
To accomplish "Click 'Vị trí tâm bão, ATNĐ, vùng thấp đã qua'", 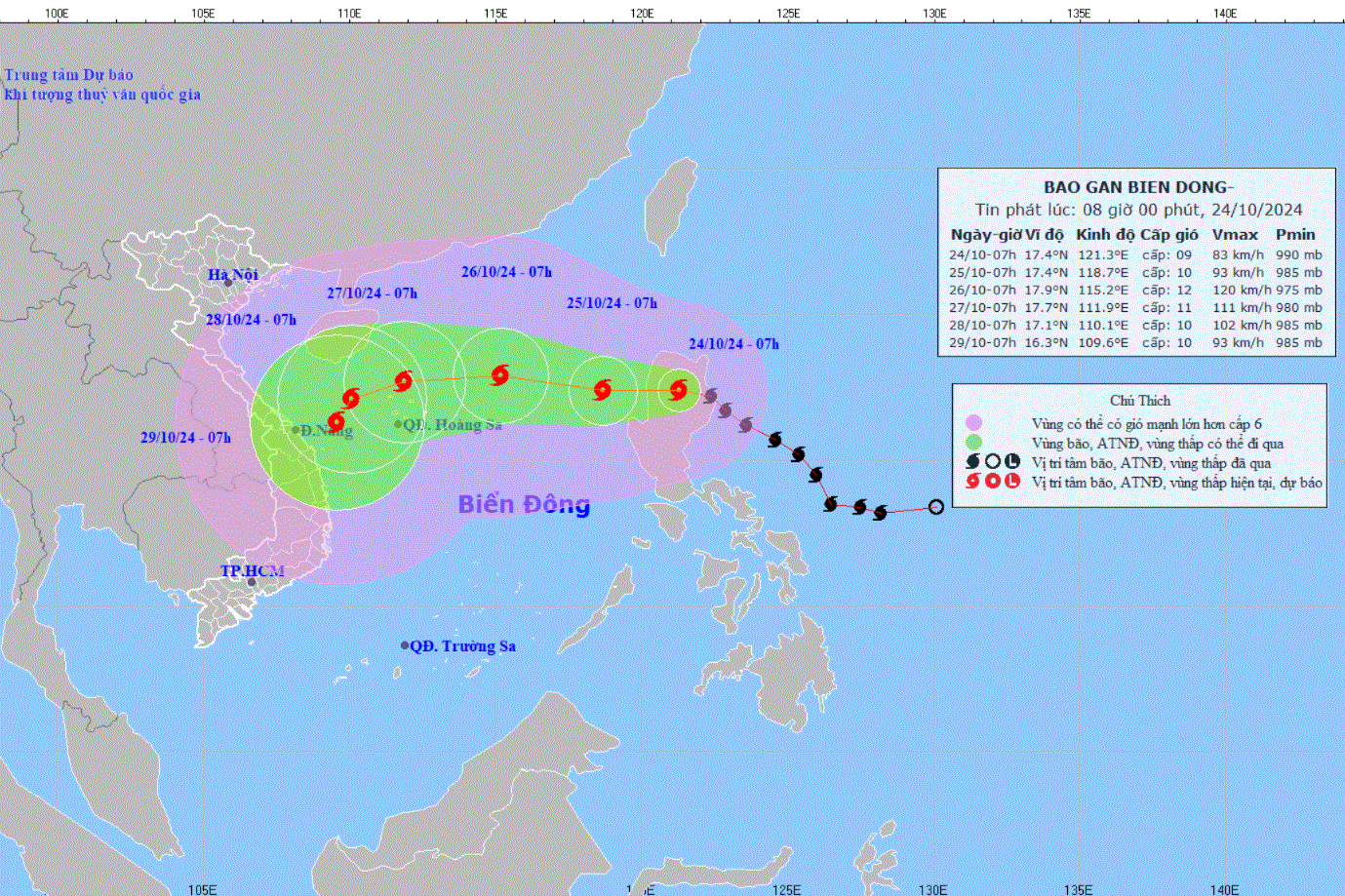I will [x=1151, y=463].
